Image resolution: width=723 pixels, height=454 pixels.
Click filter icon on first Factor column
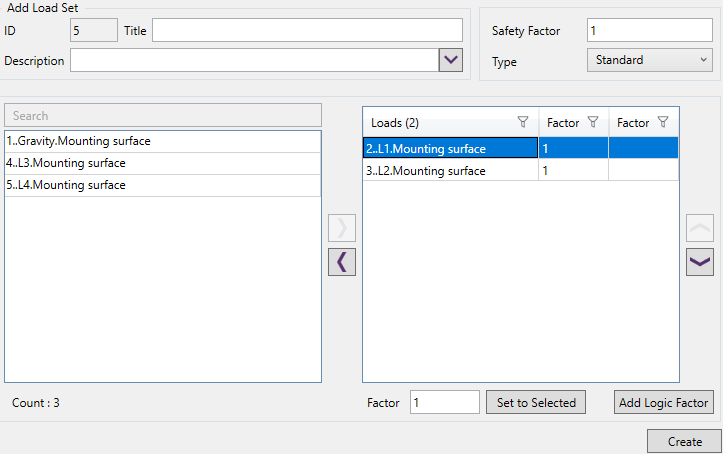click(x=593, y=122)
